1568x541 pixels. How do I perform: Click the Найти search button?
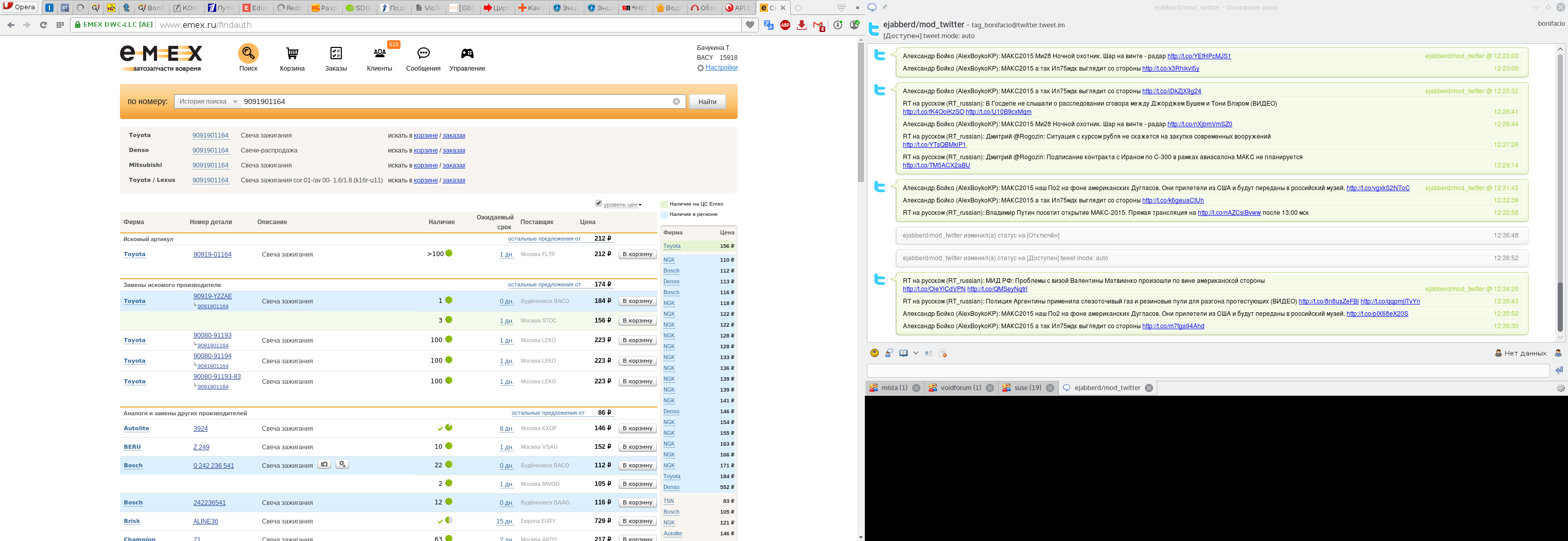[x=707, y=102]
